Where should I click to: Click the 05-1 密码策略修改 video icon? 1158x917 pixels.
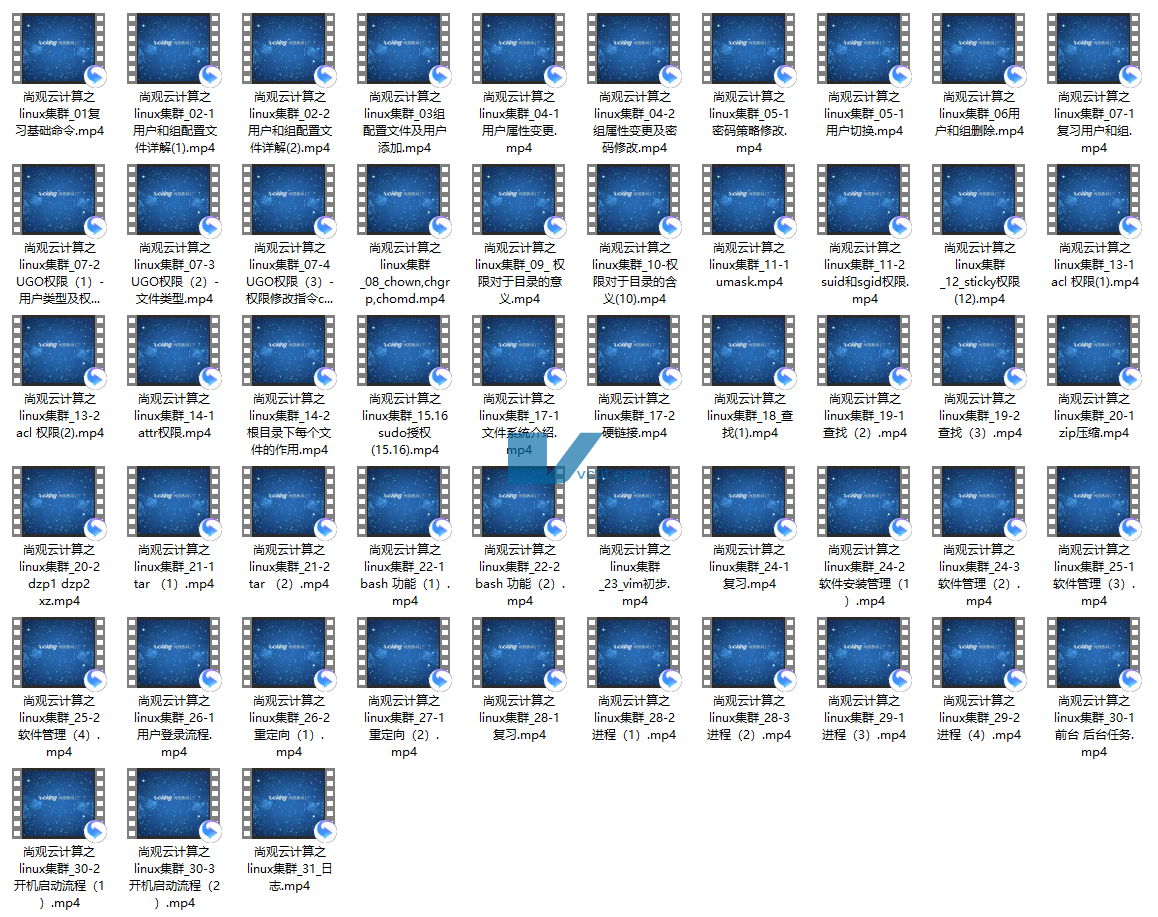(749, 48)
